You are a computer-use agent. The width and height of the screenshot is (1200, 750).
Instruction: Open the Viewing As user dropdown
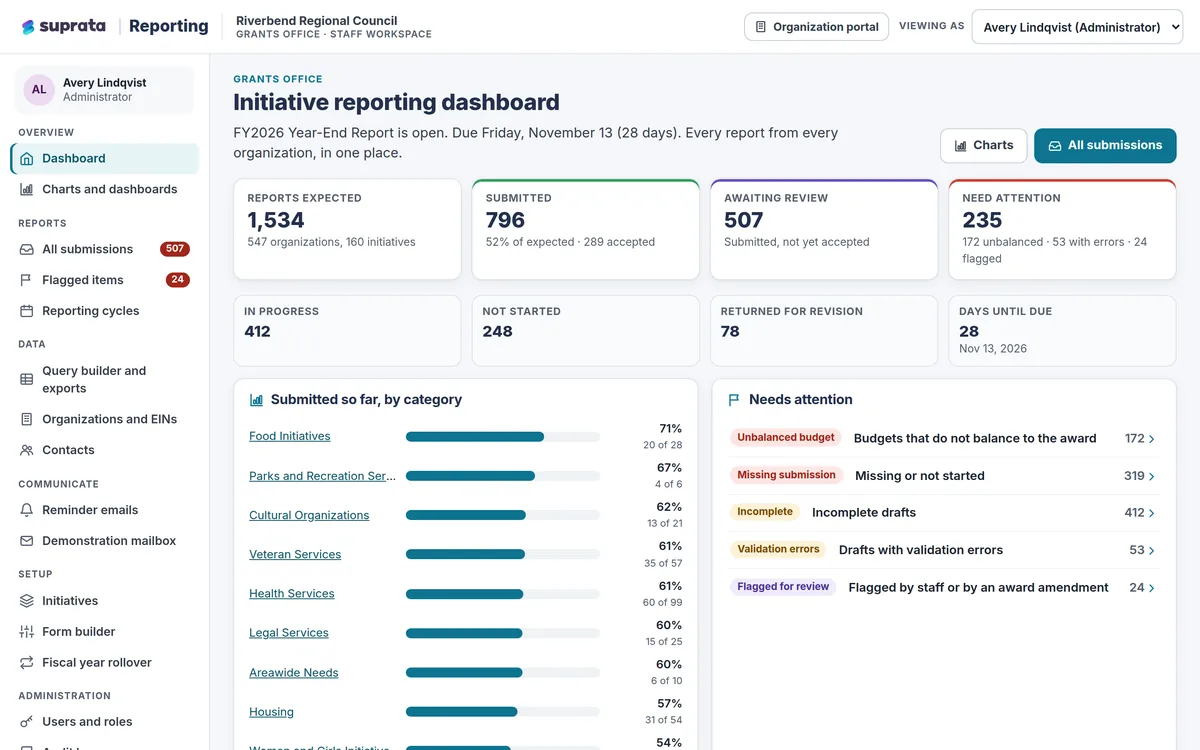click(x=1077, y=27)
